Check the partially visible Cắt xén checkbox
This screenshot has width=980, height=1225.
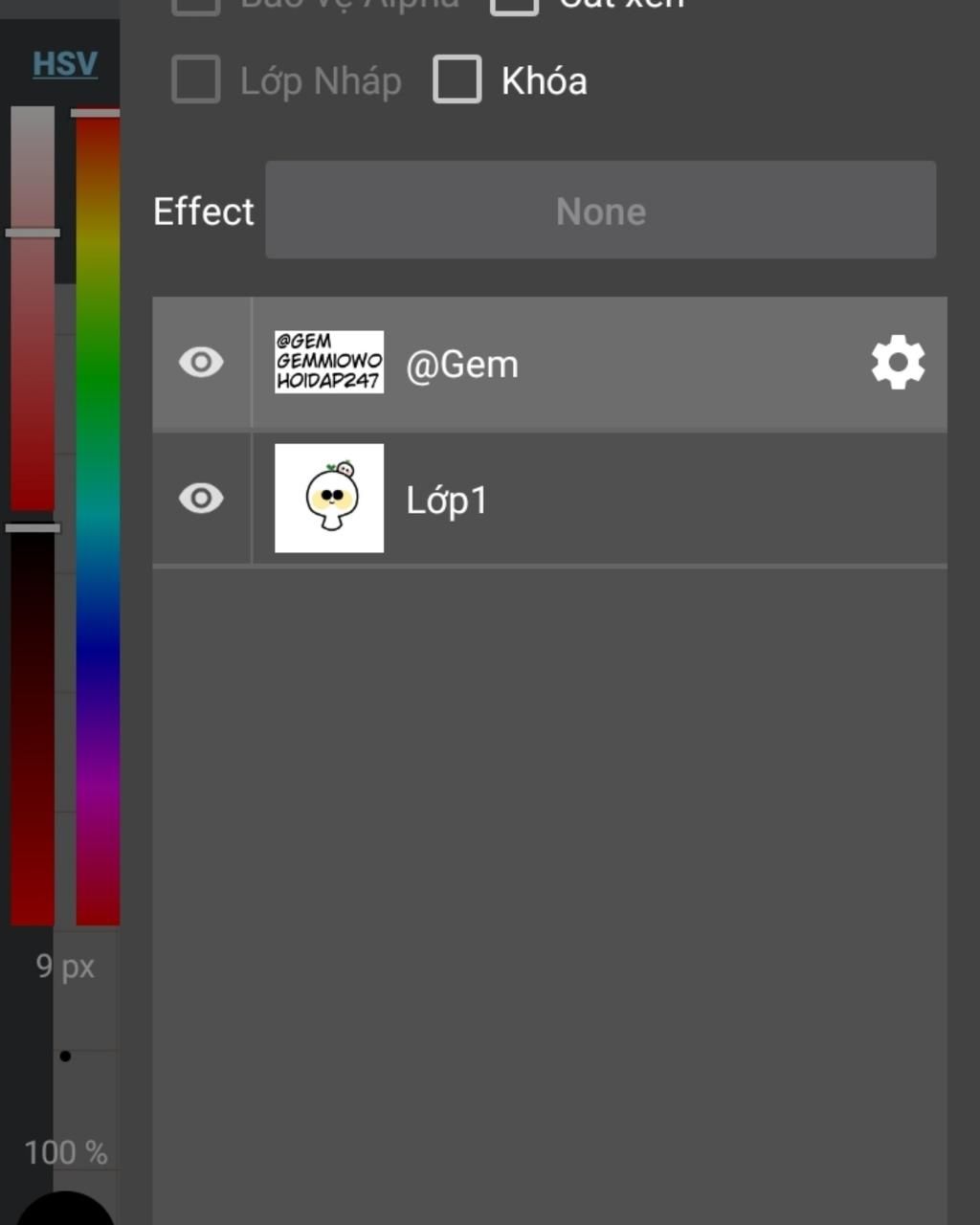pos(514,6)
